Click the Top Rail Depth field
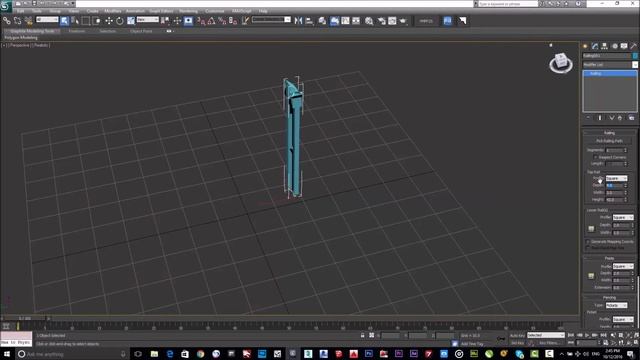 point(614,185)
